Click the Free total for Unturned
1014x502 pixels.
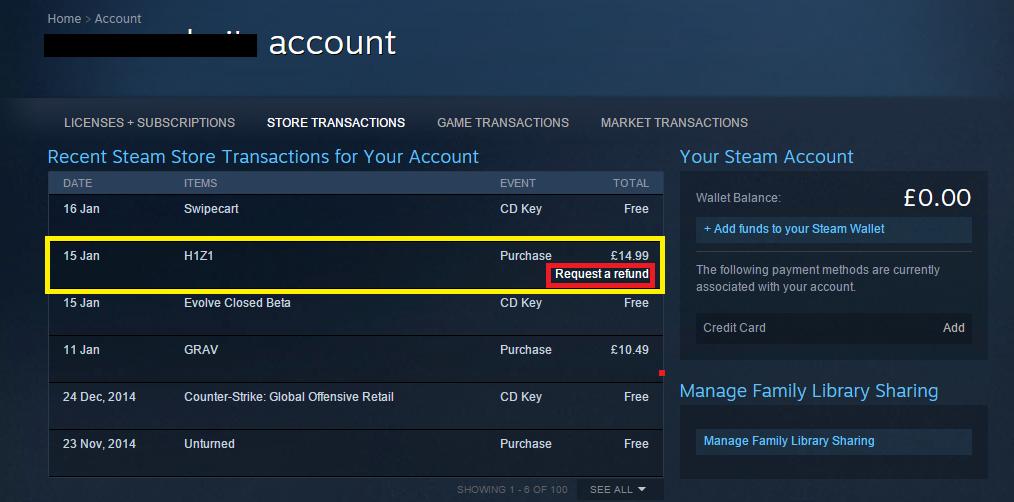coord(636,444)
